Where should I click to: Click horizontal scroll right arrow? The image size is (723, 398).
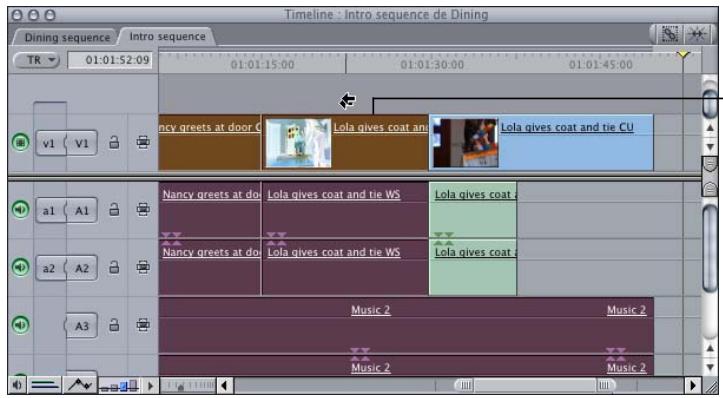point(693,385)
